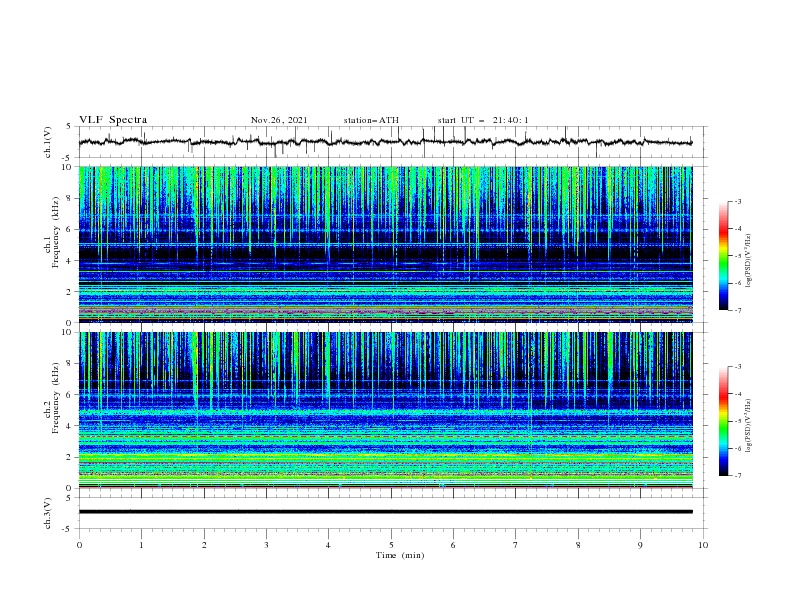Click time axis tick label "9"
792x612 pixels.
coord(640,545)
